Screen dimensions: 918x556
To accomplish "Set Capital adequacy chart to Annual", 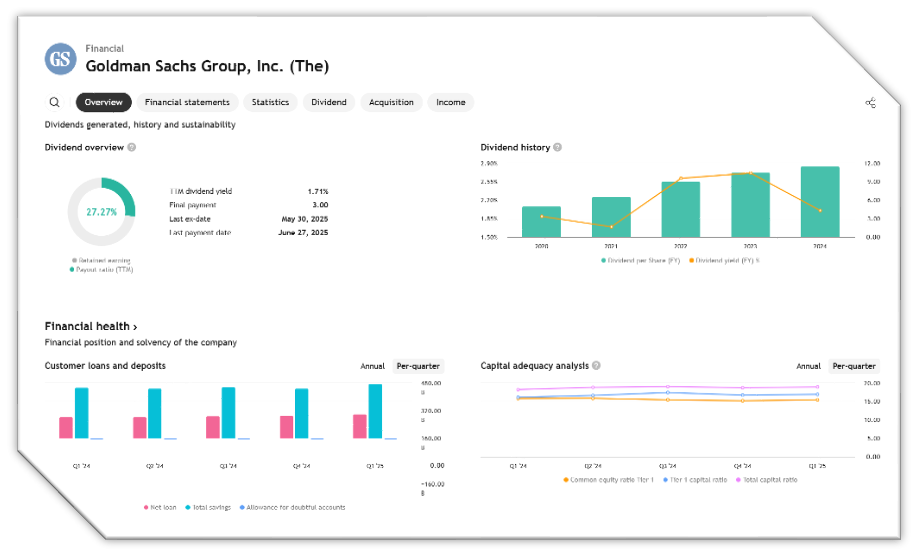I will [x=809, y=366].
